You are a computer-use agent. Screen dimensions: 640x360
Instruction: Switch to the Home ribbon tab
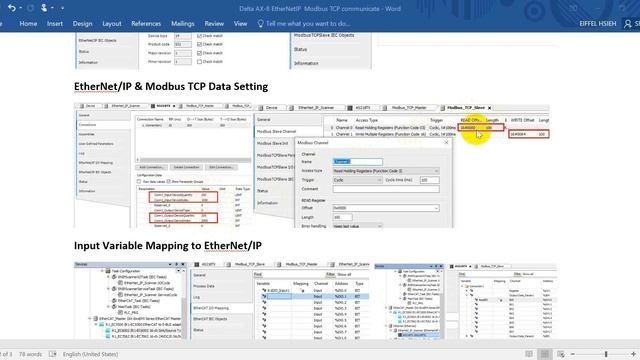pos(28,24)
